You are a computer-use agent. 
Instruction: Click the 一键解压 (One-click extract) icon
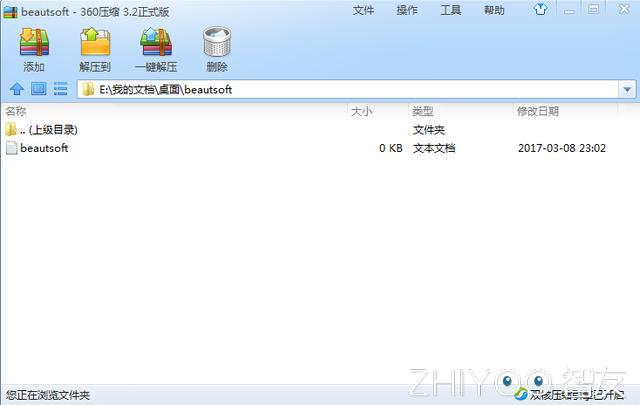click(156, 42)
